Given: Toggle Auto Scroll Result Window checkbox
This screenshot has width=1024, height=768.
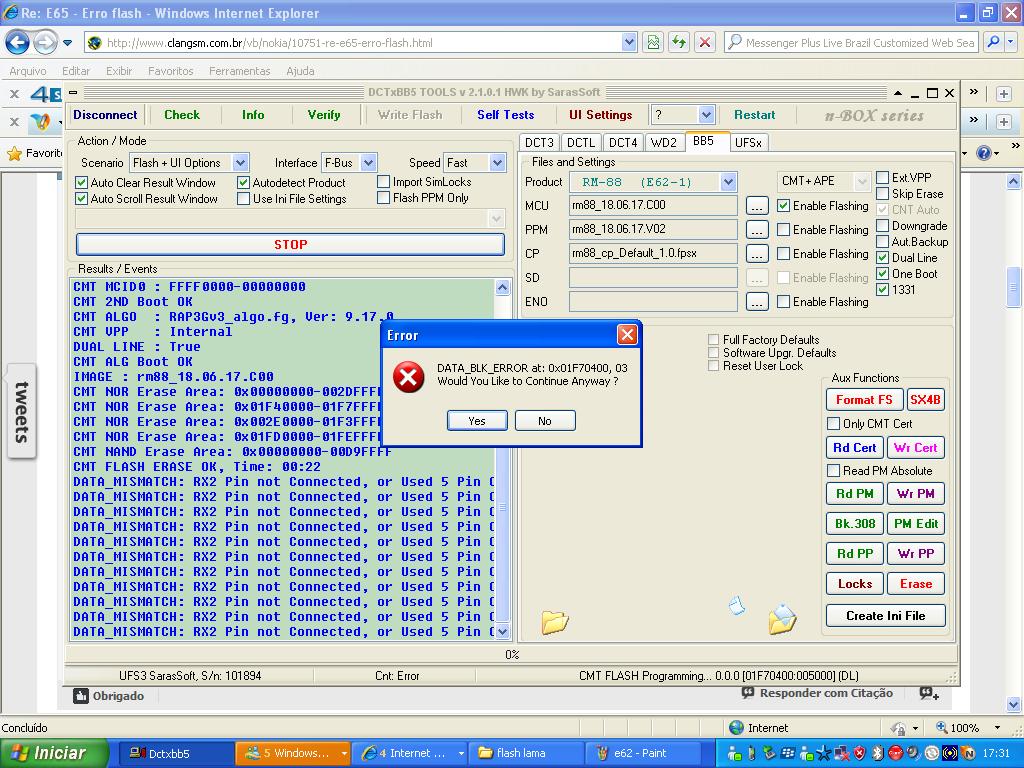Looking at the screenshot, I should coord(82,199).
